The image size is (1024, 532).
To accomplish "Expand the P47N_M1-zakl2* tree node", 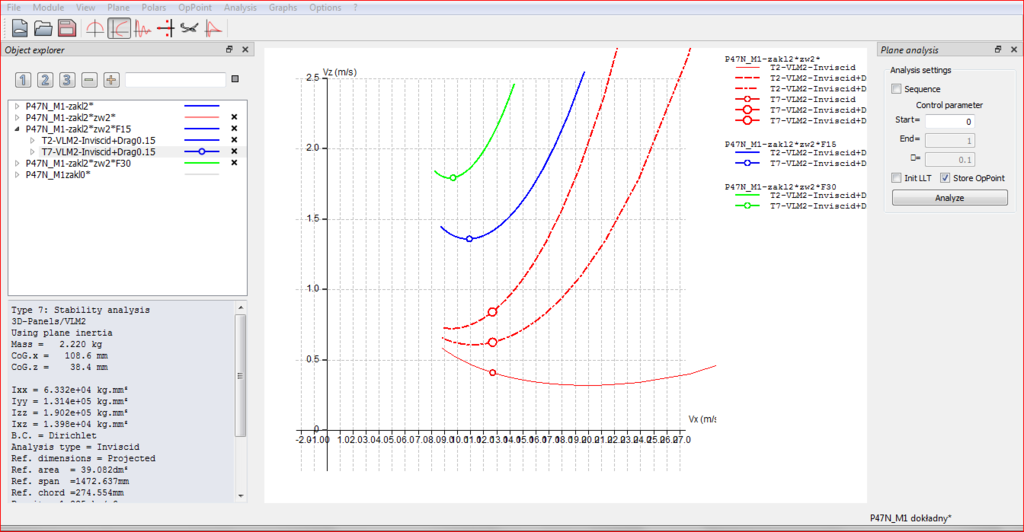I will click(17, 104).
